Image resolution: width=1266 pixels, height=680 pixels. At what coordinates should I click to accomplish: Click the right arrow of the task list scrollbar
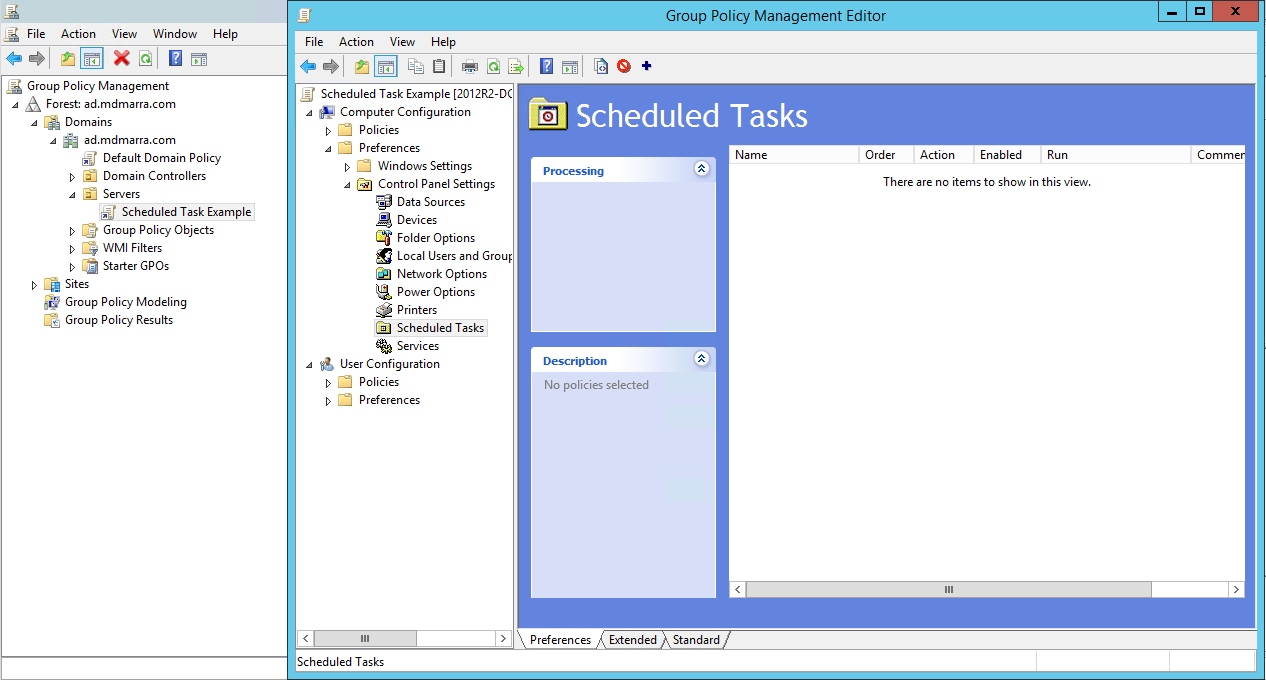(1236, 590)
